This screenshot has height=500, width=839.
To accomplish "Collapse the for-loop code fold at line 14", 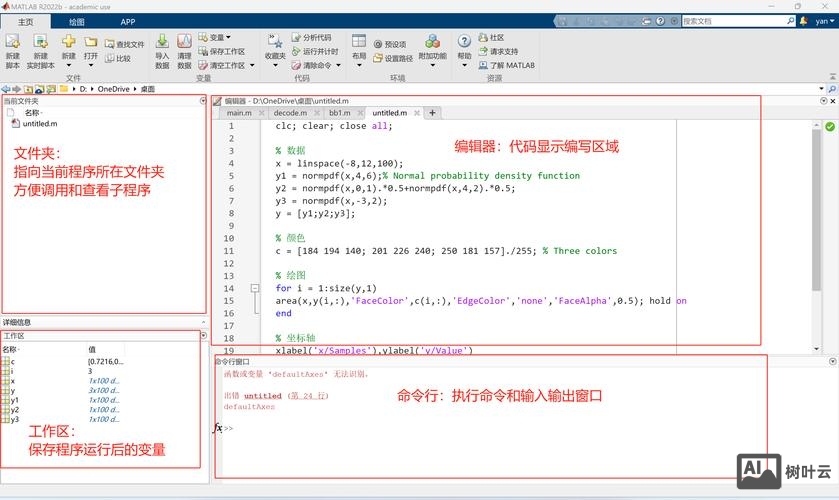I will tap(254, 288).
